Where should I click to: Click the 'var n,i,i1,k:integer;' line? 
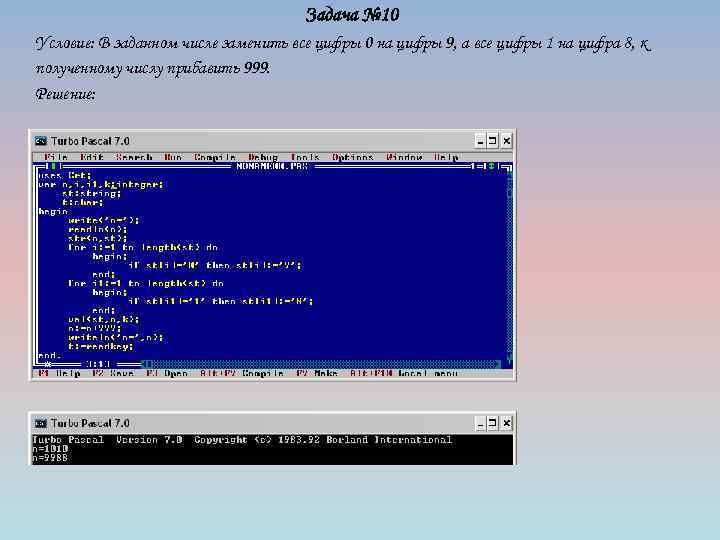[x=101, y=185]
